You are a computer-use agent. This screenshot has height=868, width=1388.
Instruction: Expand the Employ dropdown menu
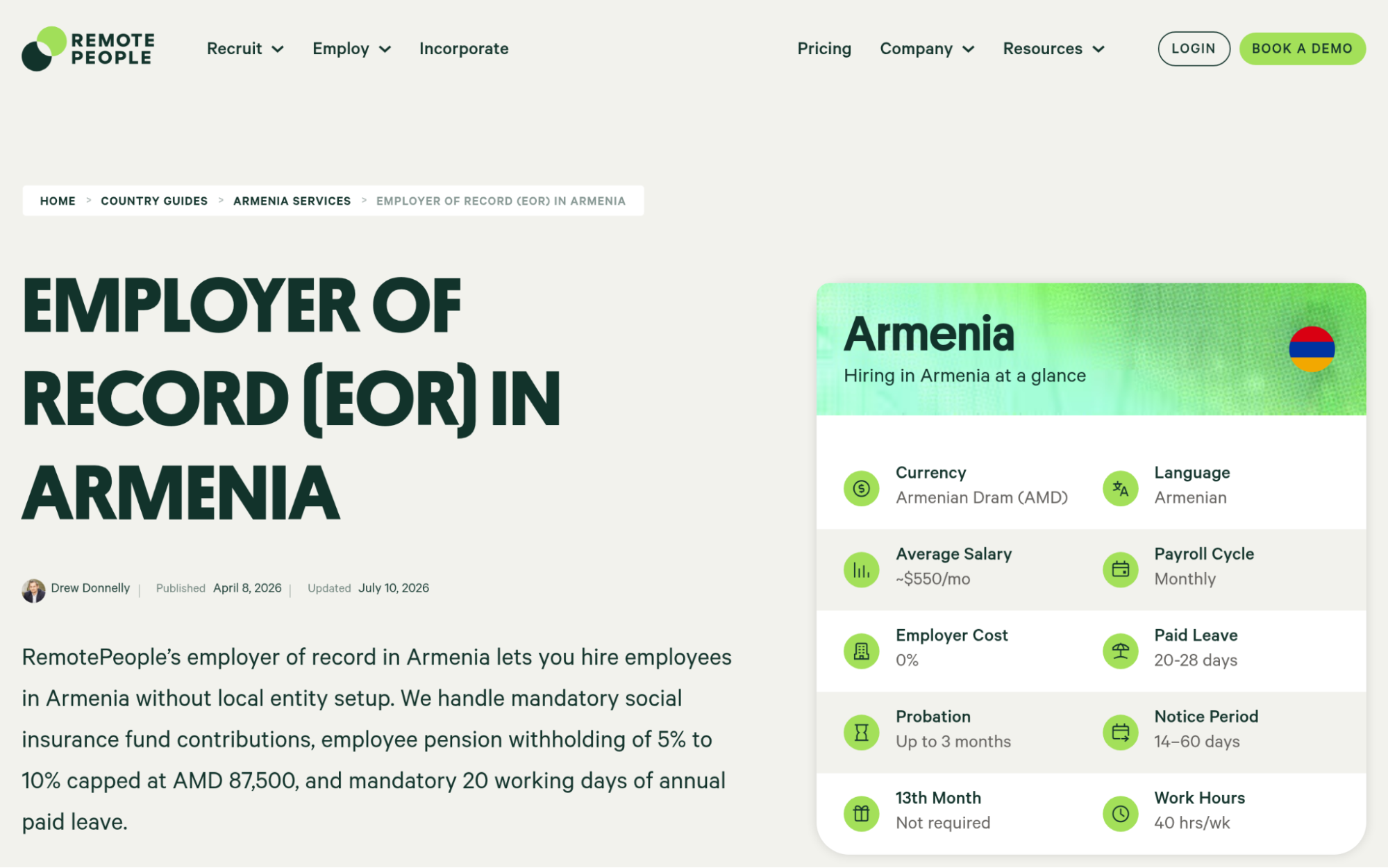point(351,49)
